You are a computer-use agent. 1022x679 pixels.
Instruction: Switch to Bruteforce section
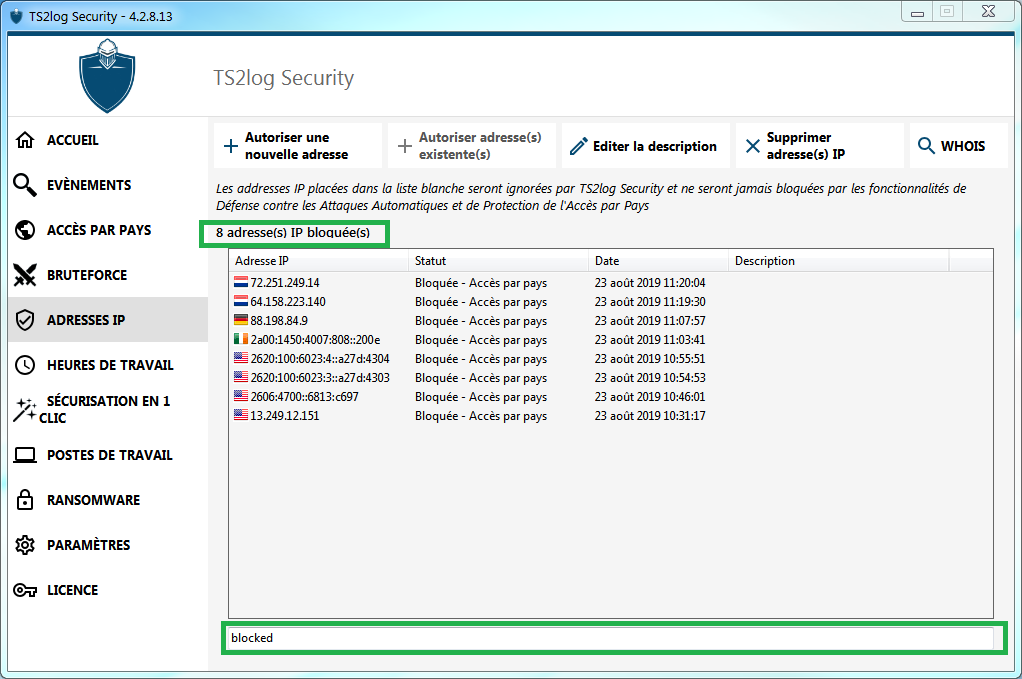[108, 275]
